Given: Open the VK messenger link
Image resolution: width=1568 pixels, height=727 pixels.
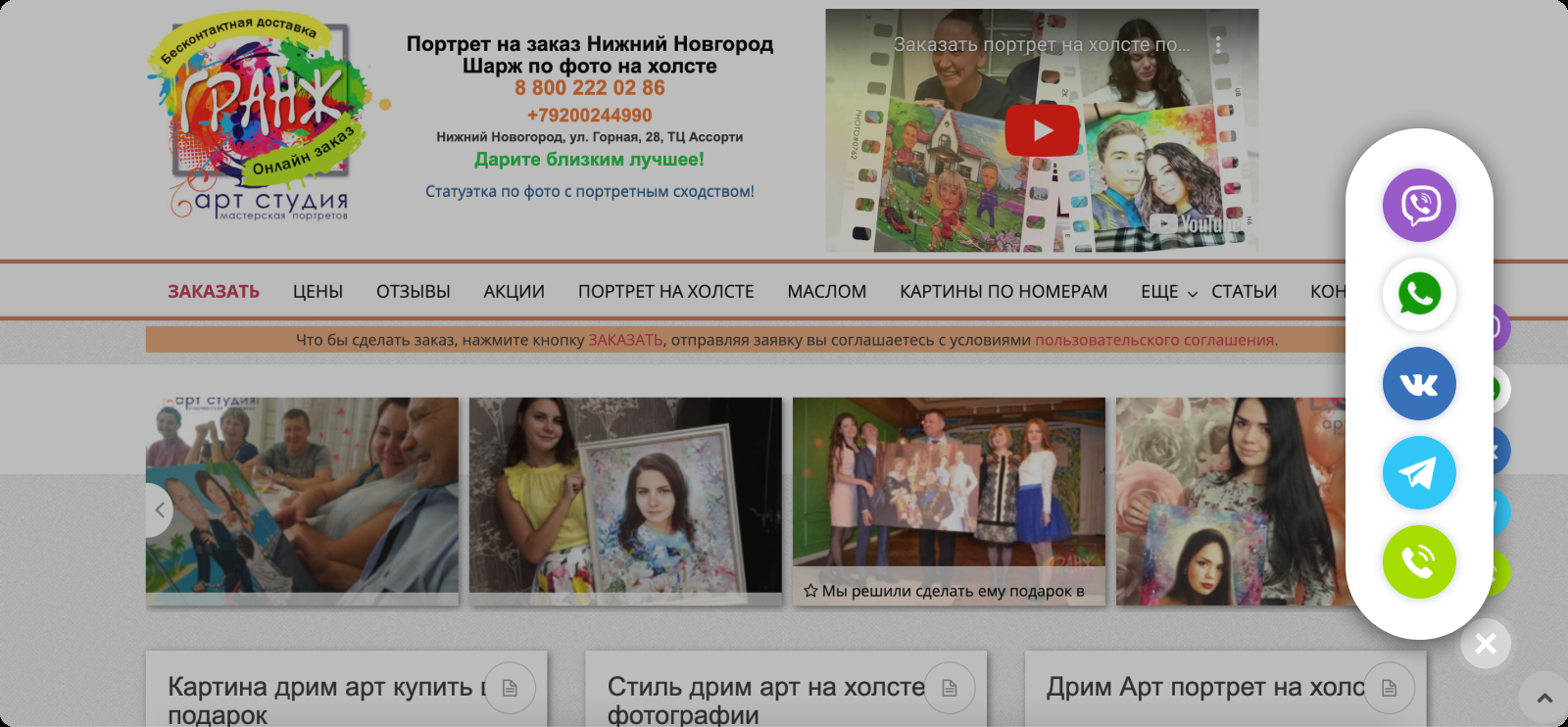Looking at the screenshot, I should coord(1419,383).
